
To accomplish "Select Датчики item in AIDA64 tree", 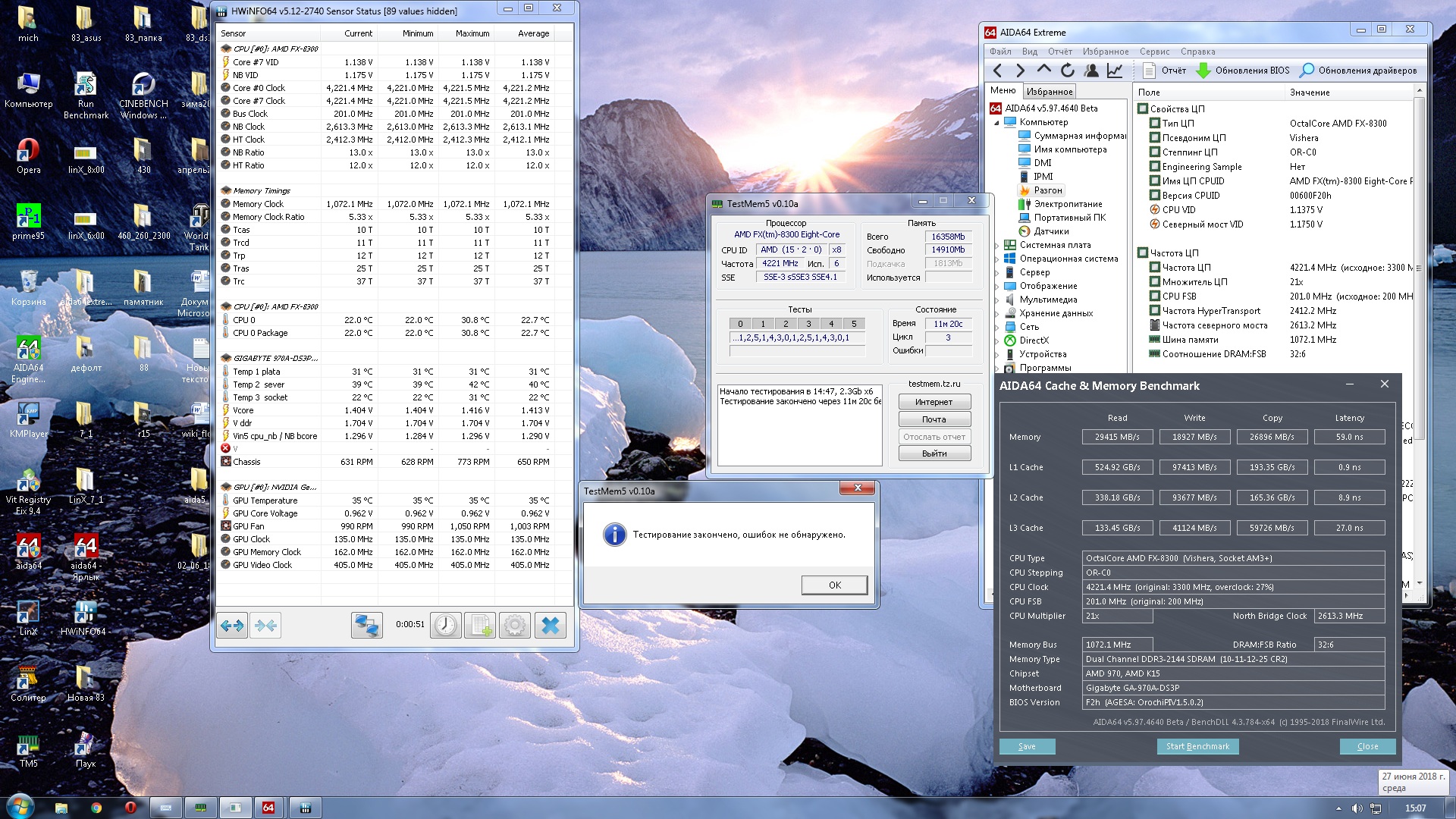I will tap(1051, 231).
